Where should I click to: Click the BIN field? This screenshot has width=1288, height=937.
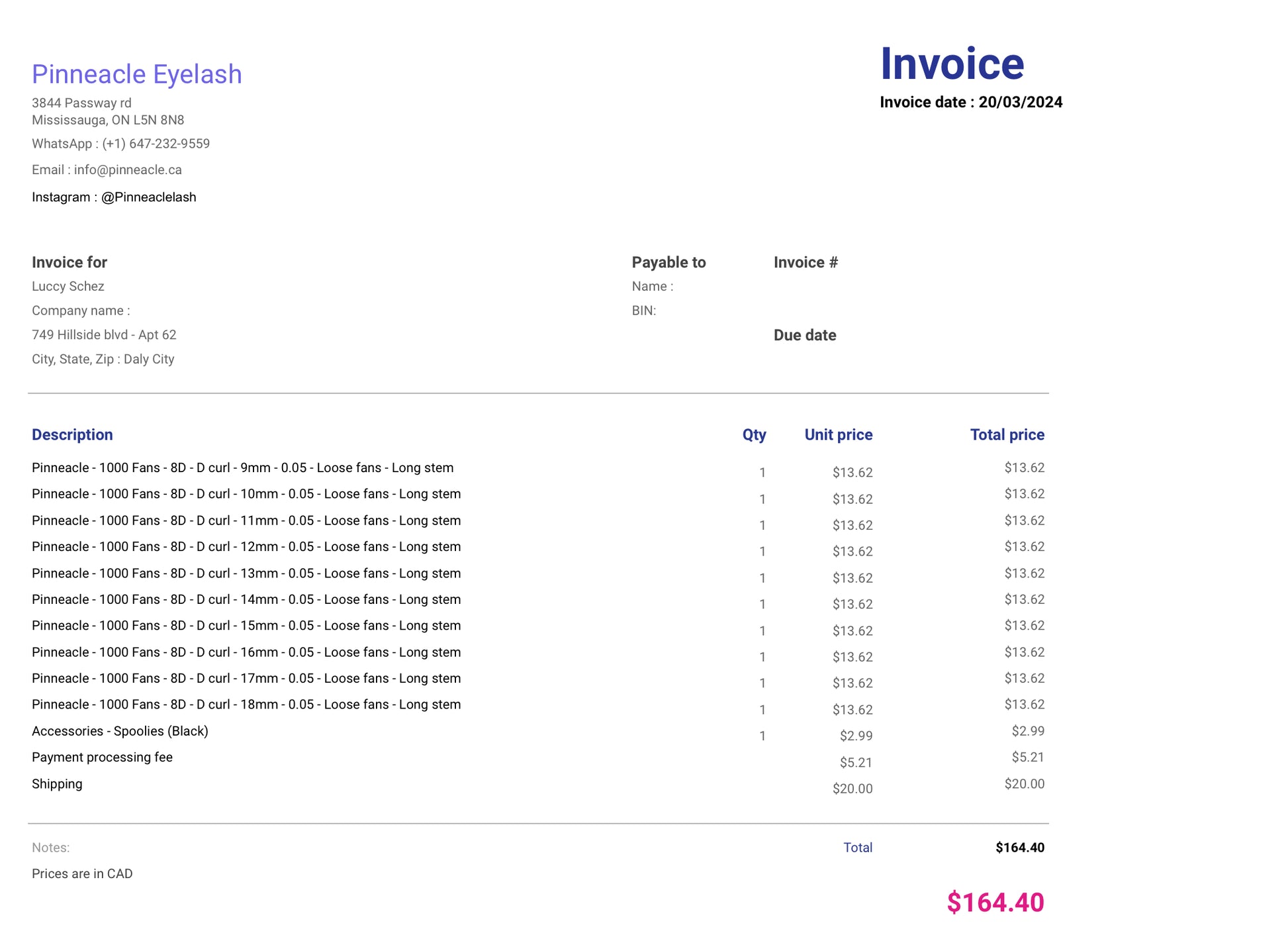[x=643, y=311]
